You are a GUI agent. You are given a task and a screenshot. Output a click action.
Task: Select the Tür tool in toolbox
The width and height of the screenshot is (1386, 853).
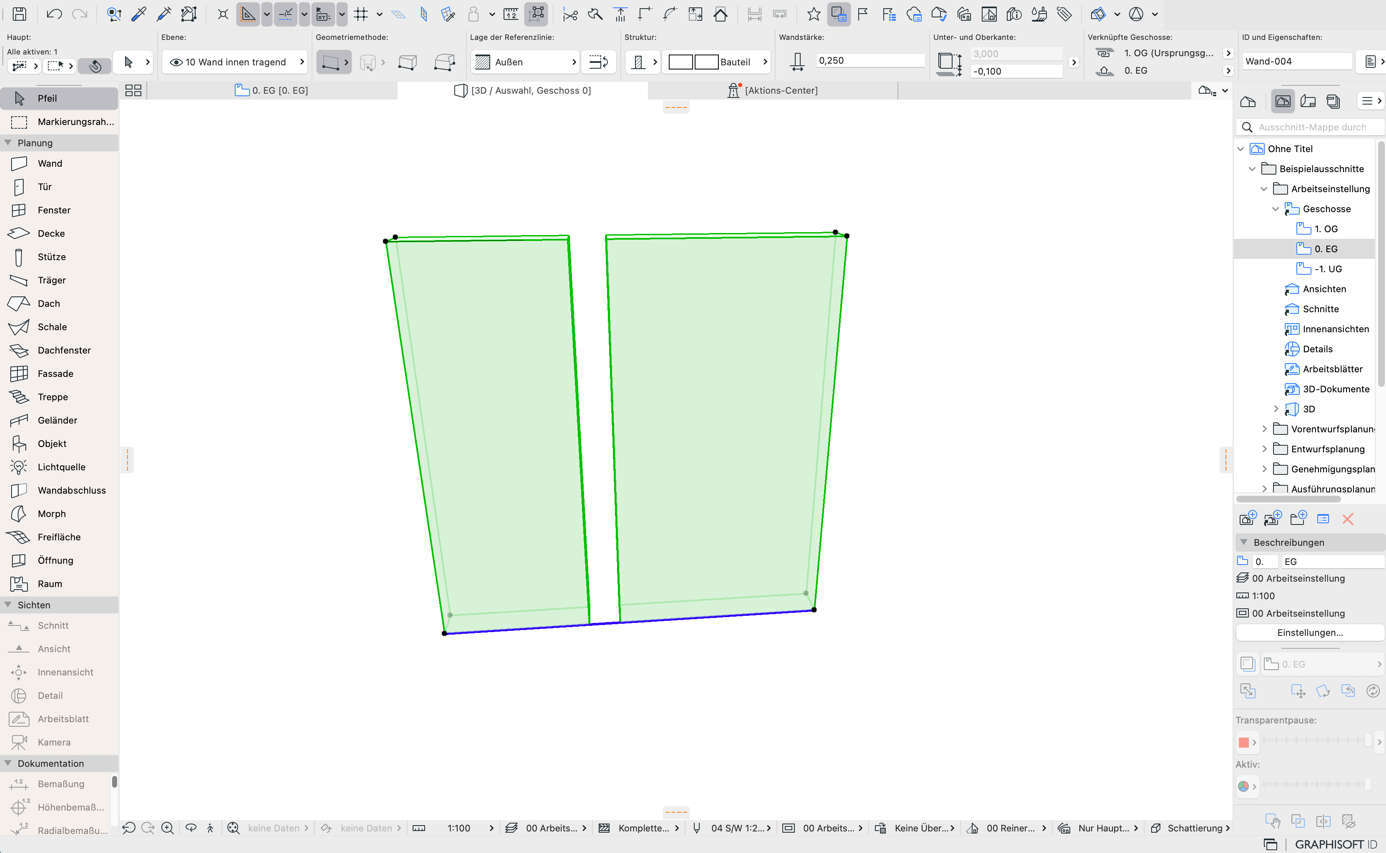pos(59,187)
